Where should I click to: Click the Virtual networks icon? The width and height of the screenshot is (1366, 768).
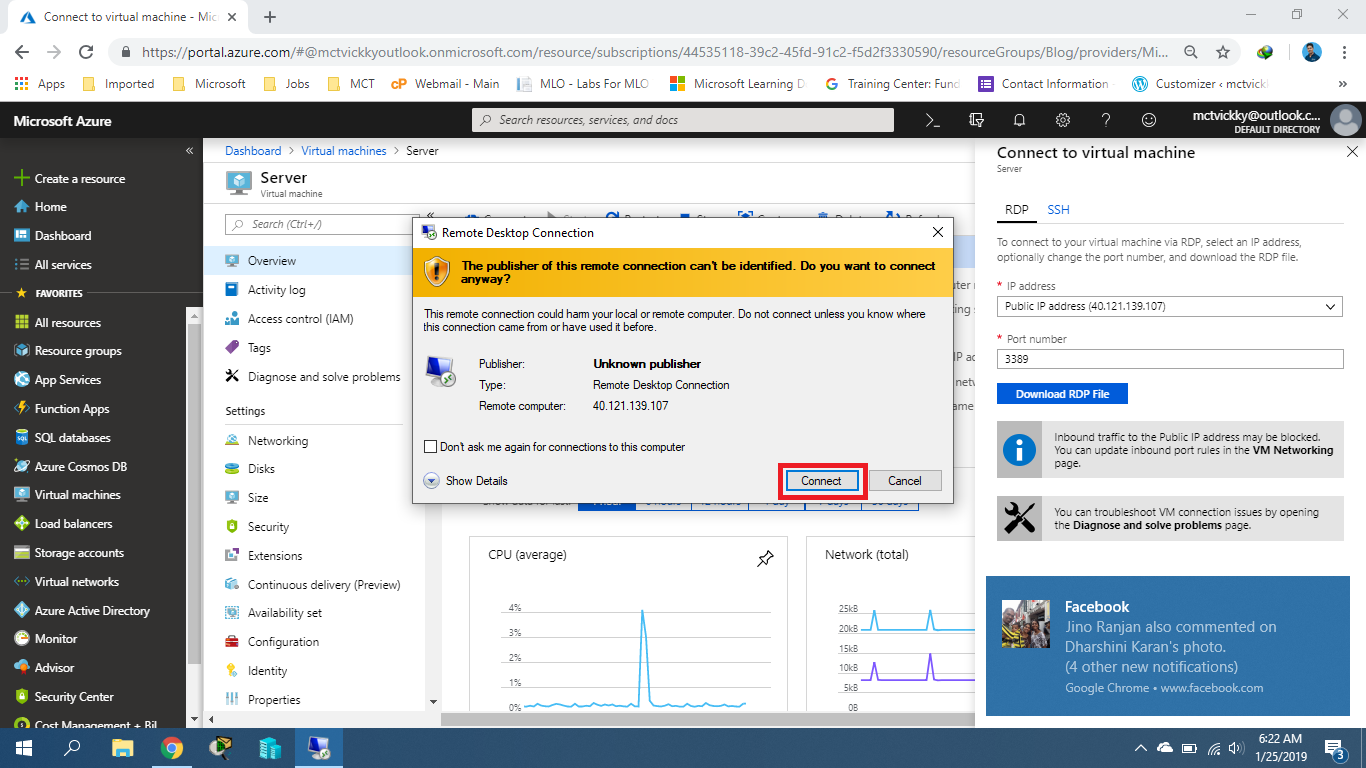[22, 582]
